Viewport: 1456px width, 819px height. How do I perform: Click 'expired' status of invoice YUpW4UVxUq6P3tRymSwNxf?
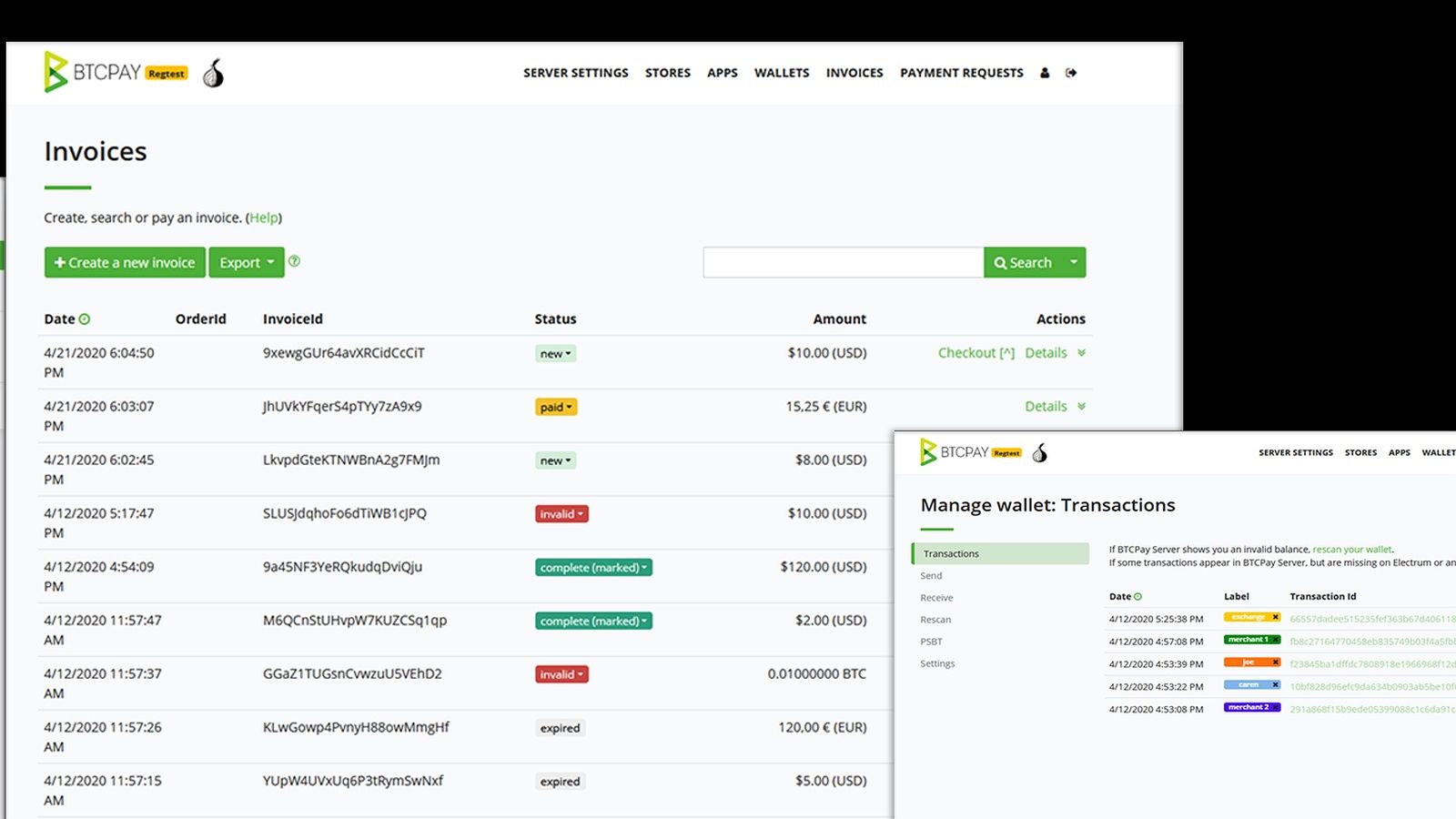point(560,782)
